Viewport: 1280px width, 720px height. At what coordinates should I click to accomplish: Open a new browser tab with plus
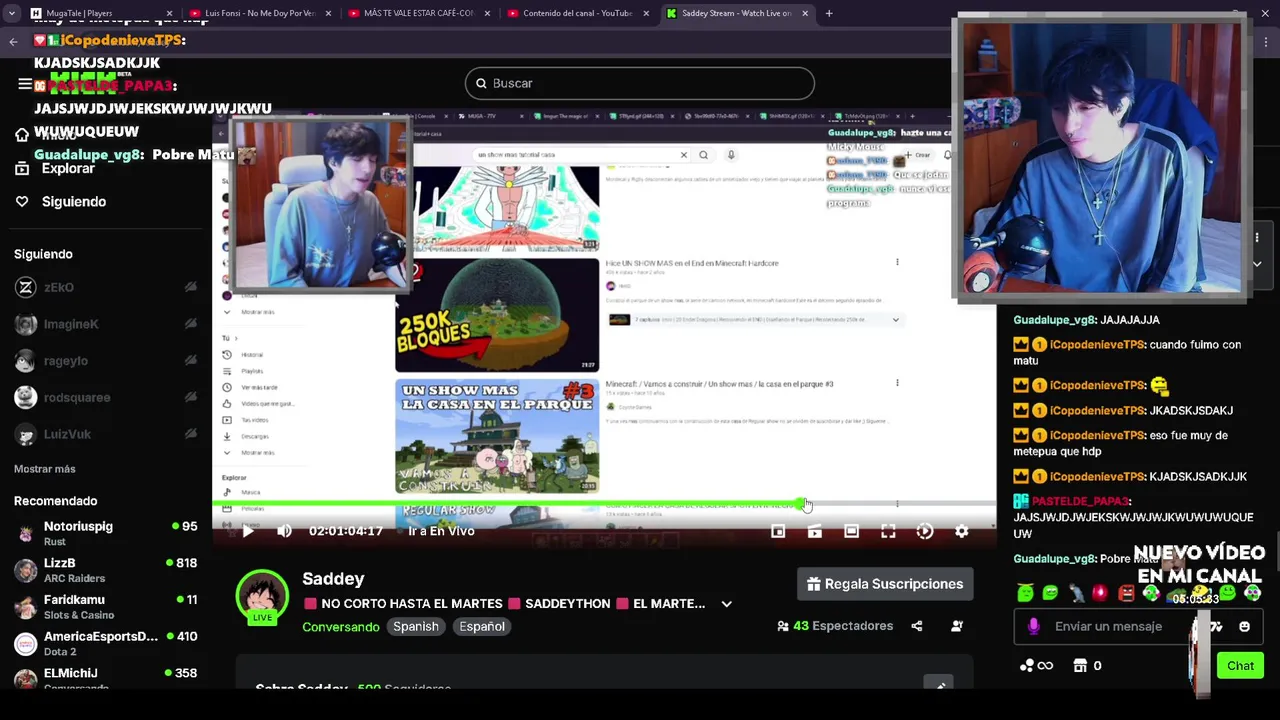[x=829, y=13]
